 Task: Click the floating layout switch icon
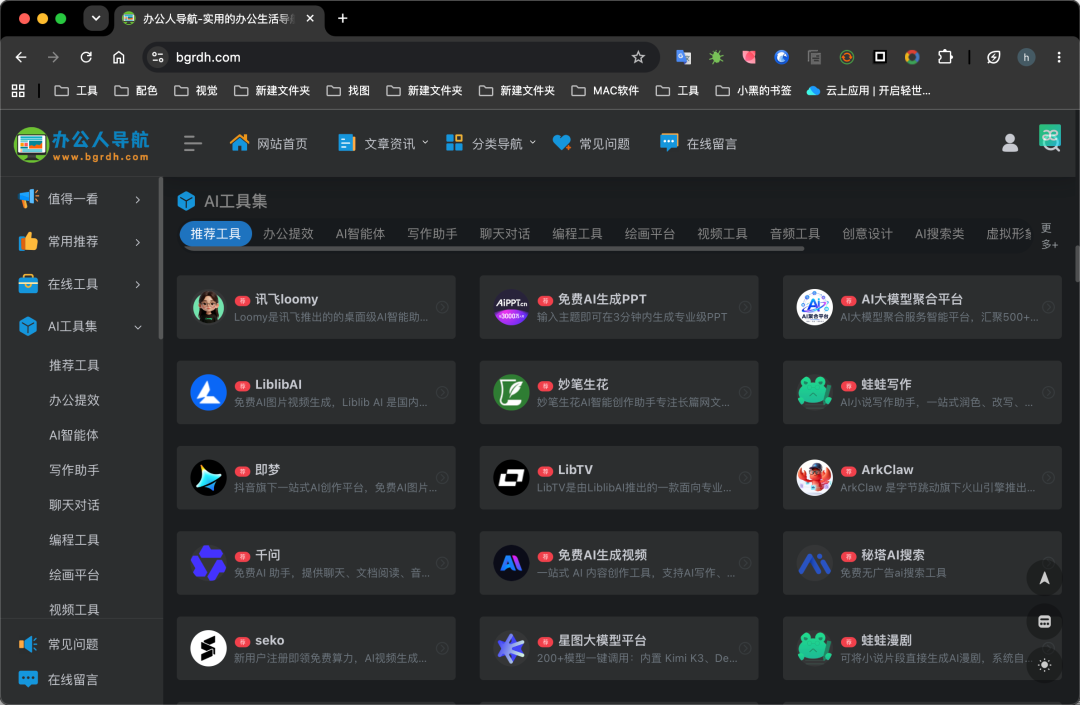(x=1044, y=622)
